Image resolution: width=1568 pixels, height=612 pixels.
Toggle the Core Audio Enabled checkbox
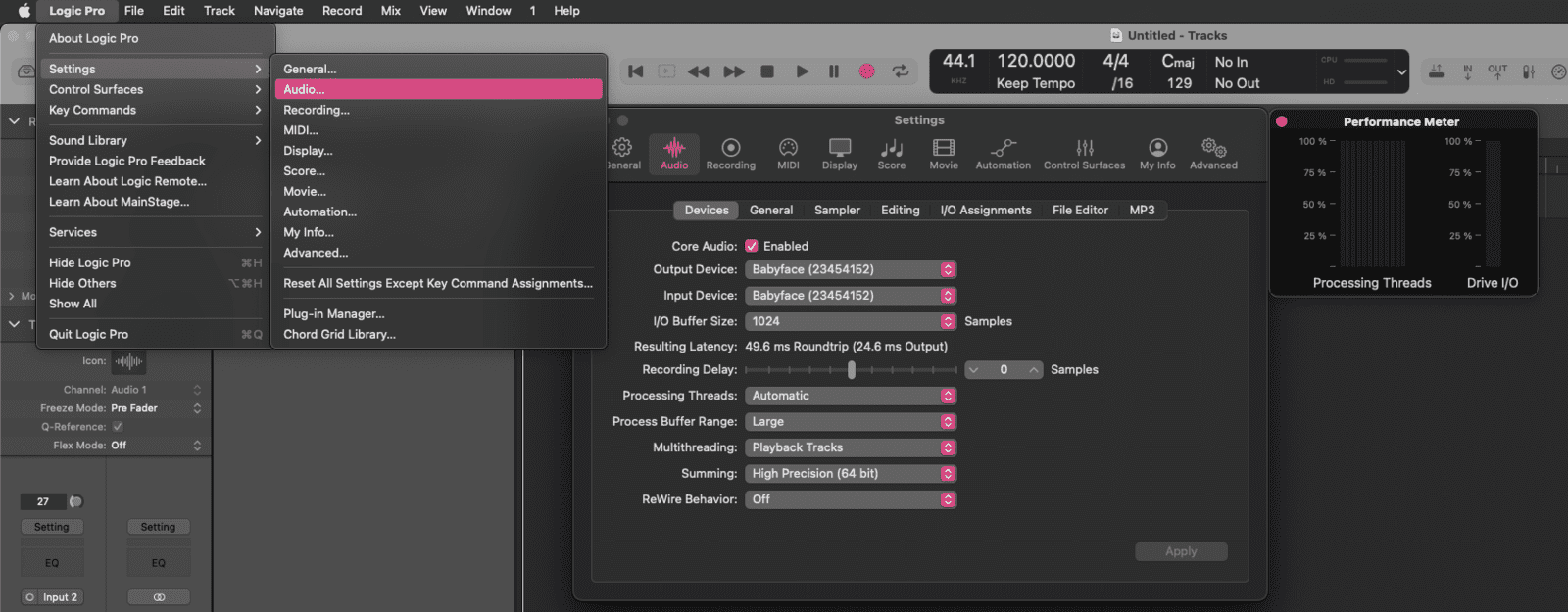pyautogui.click(x=752, y=246)
